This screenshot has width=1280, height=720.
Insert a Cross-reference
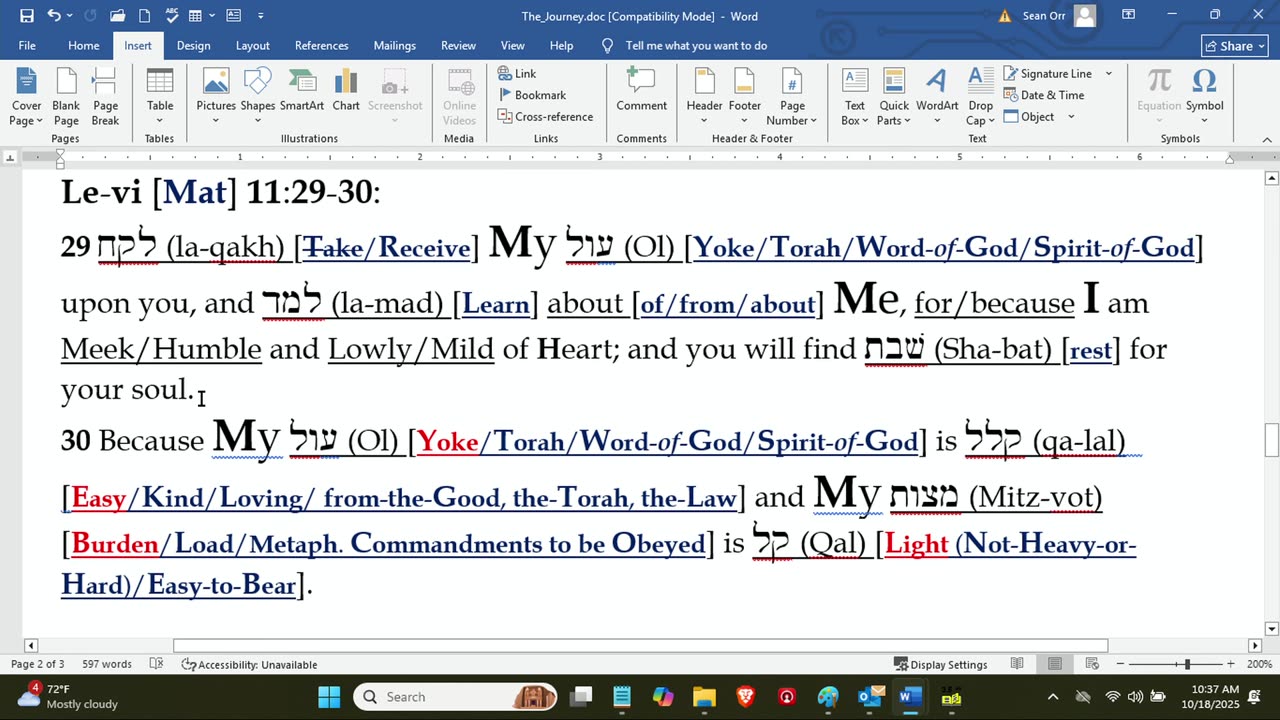tap(545, 116)
